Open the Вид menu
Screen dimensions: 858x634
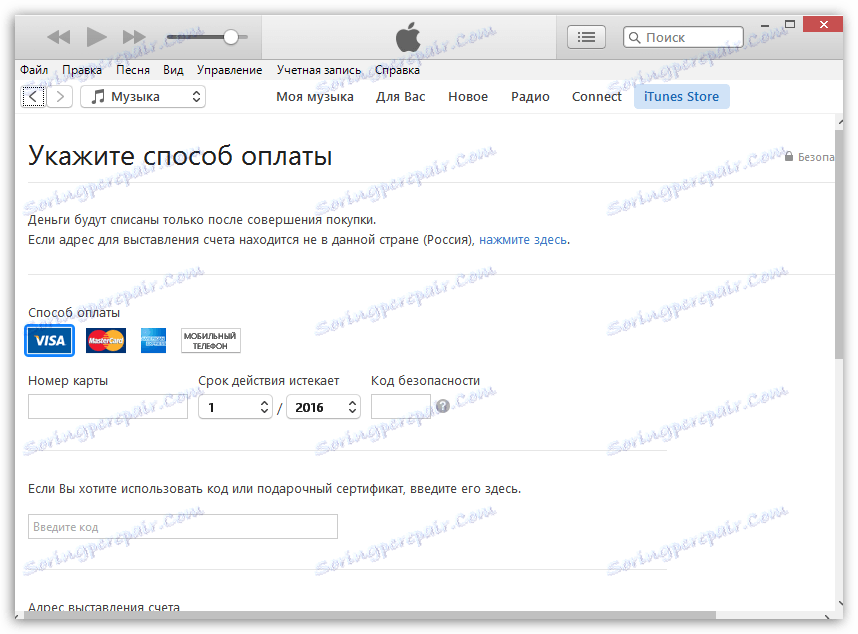pos(173,70)
